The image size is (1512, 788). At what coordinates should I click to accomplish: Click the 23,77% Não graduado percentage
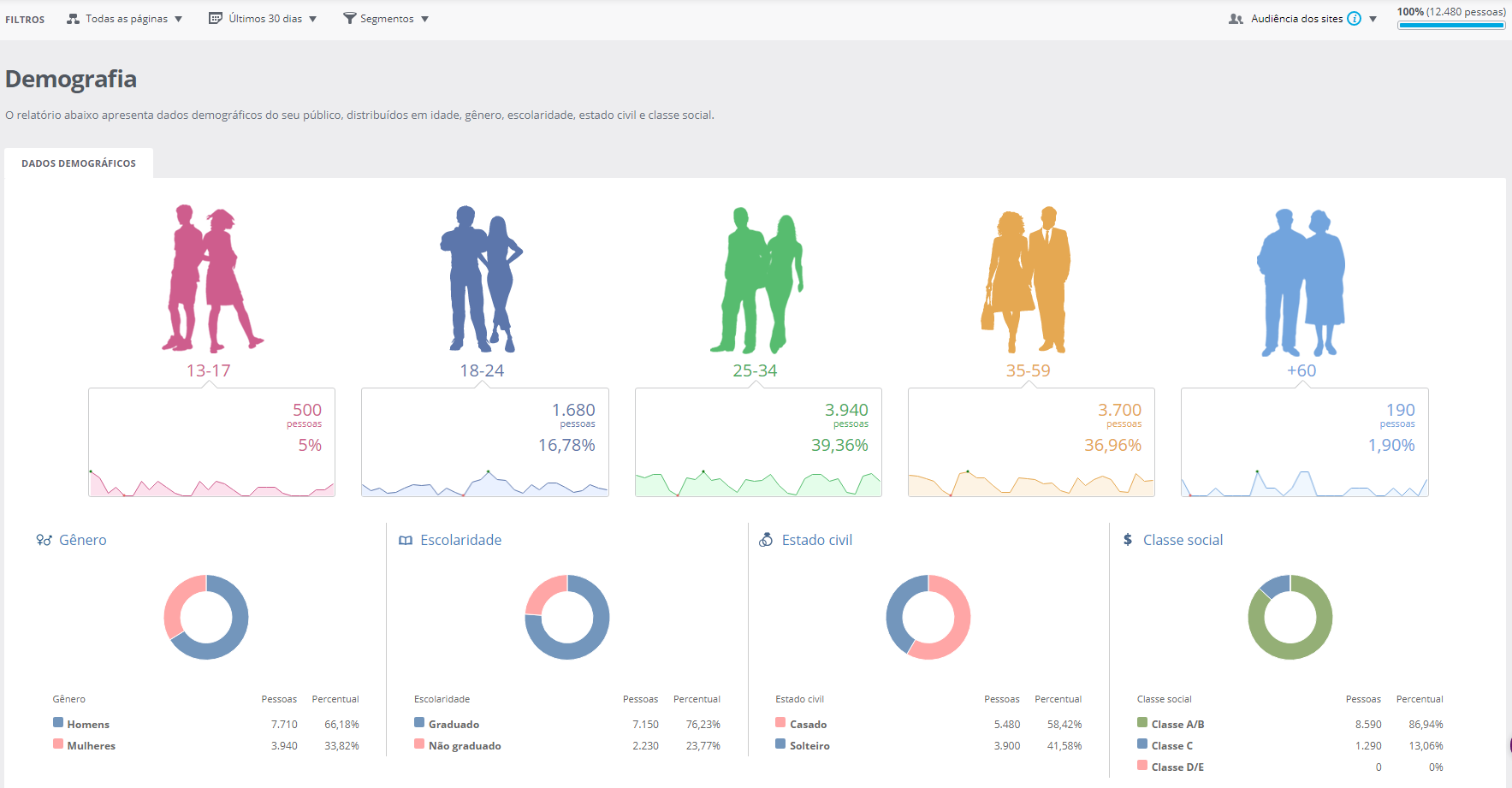[703, 745]
